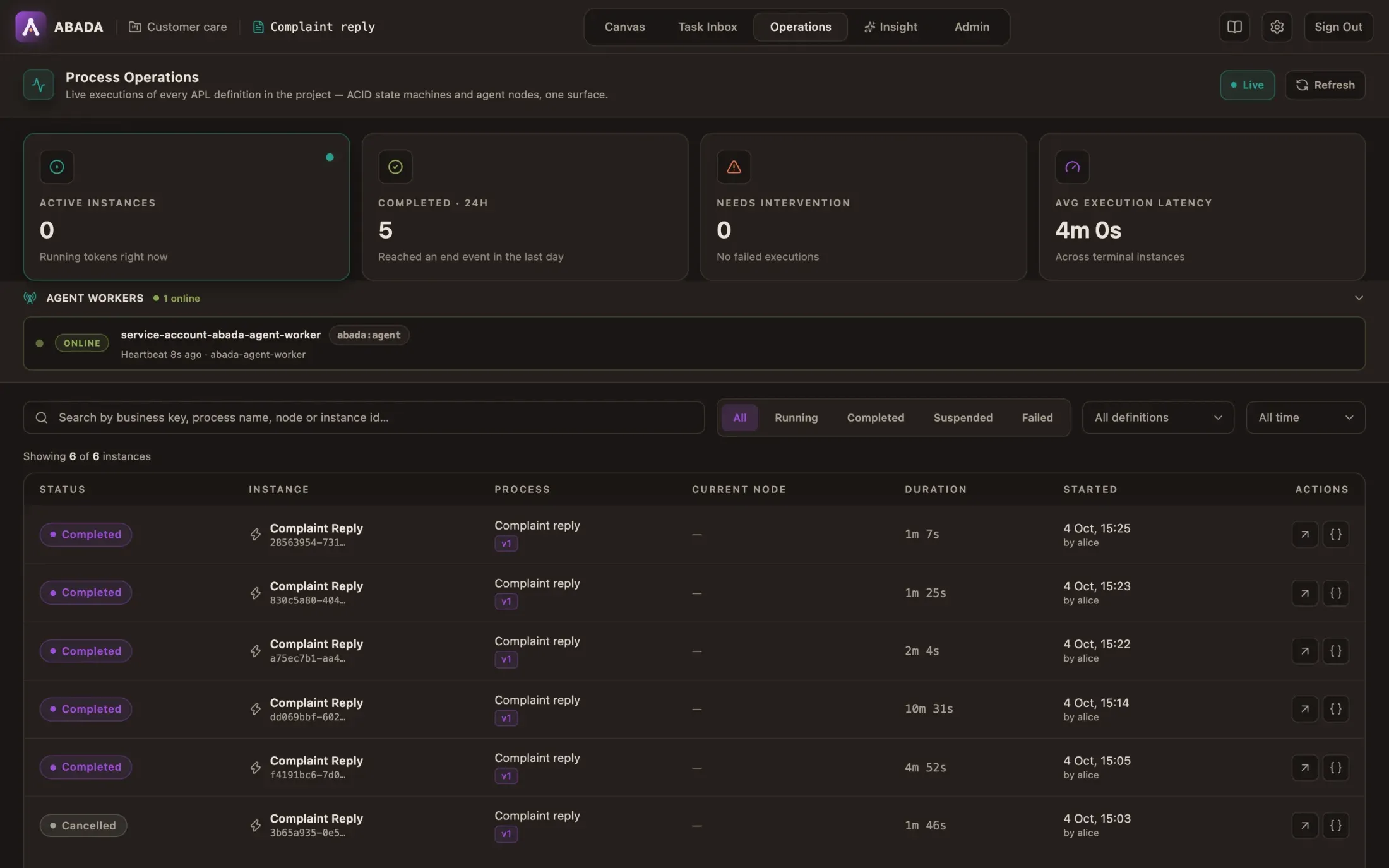This screenshot has height=868, width=1389.
Task: Open instance 830c5a80 via arrow icon
Action: [x=1304, y=593]
